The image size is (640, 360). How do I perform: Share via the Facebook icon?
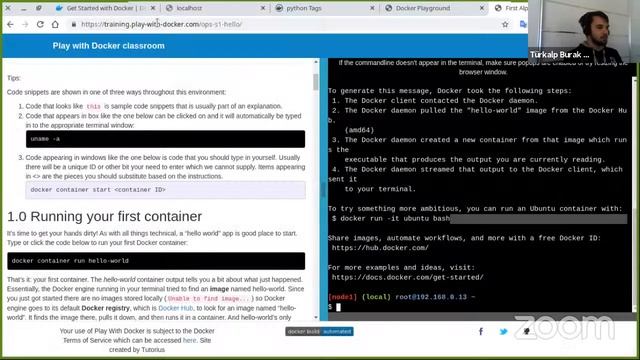[481, 331]
